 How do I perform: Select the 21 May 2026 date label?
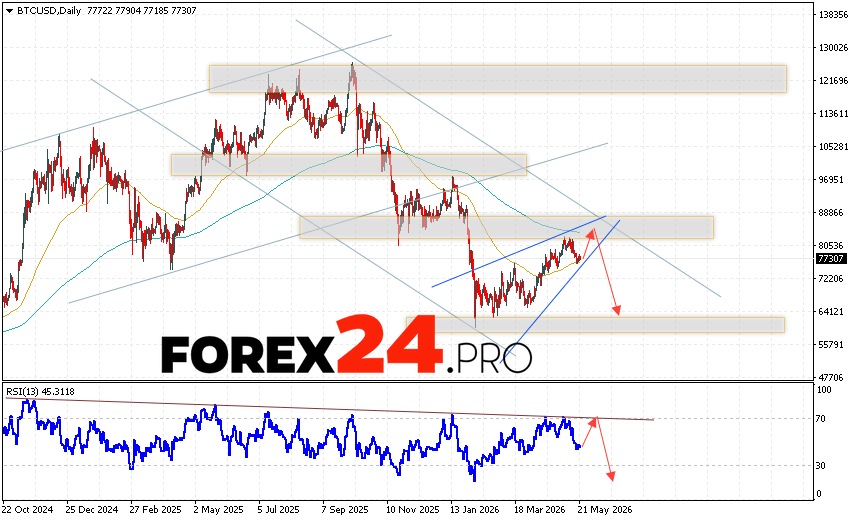(x=605, y=510)
